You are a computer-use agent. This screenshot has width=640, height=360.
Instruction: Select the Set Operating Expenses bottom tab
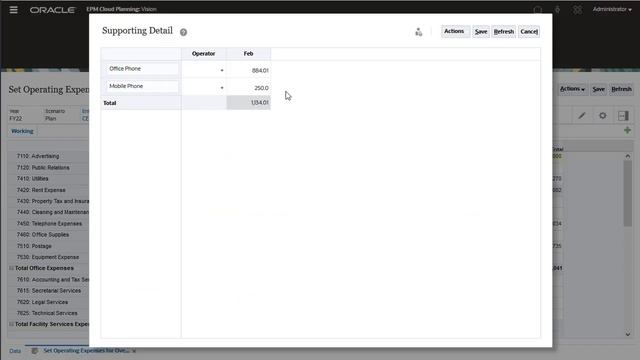[x=86, y=351]
